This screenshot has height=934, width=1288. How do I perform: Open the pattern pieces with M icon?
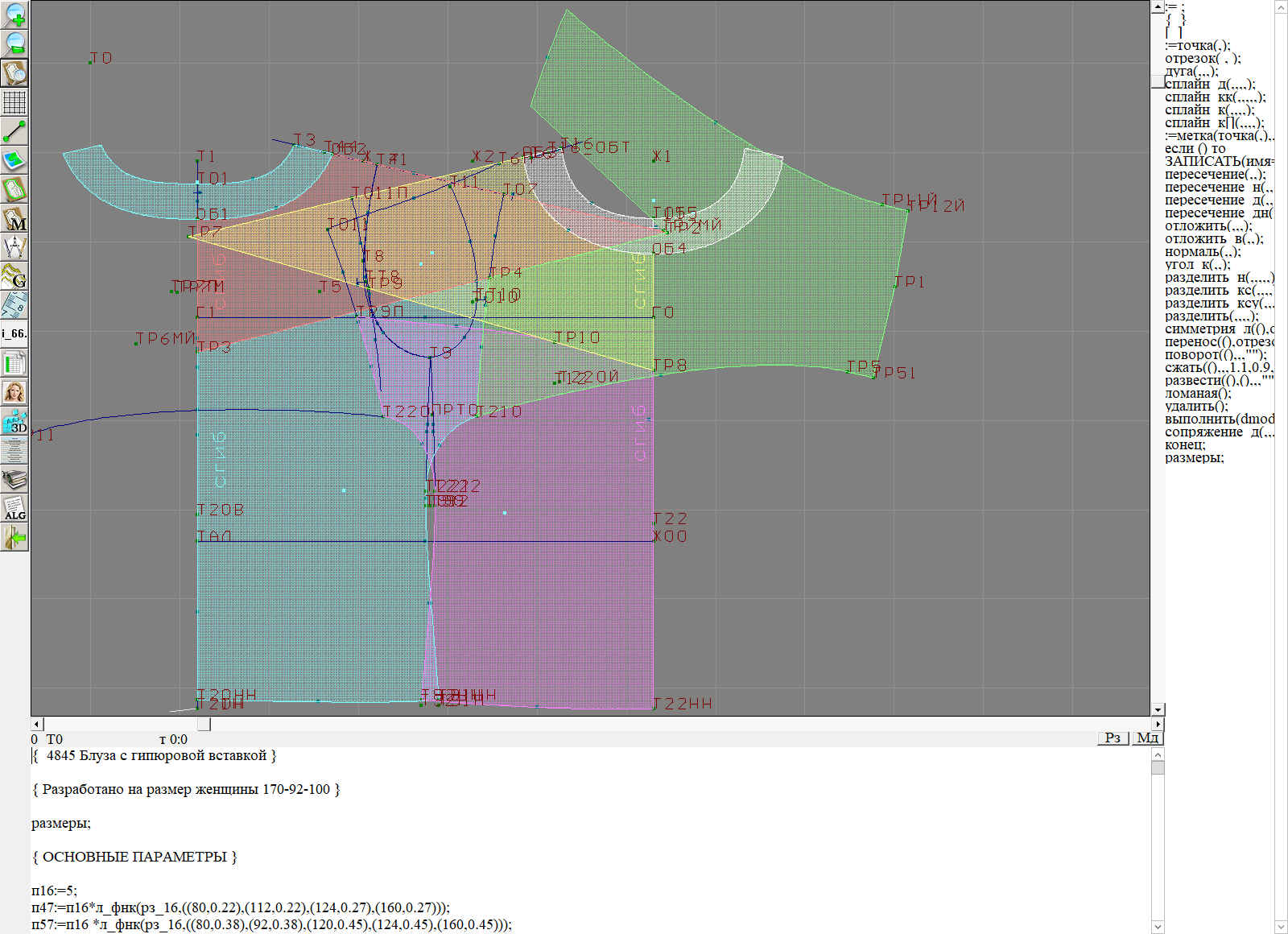tap(14, 218)
